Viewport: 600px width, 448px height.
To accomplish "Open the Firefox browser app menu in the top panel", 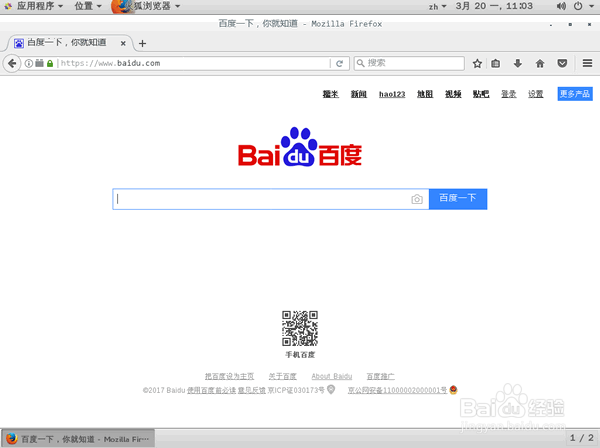I will coord(147,6).
